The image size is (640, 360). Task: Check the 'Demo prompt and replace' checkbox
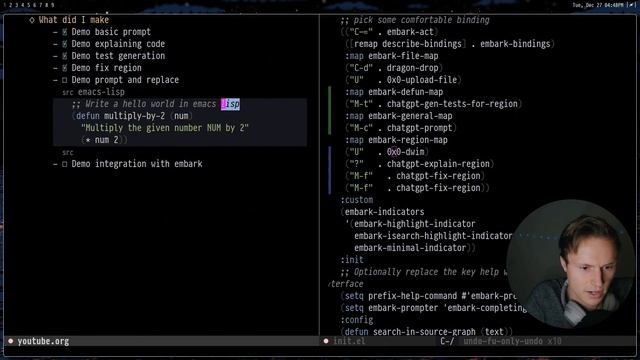pyautogui.click(x=64, y=80)
